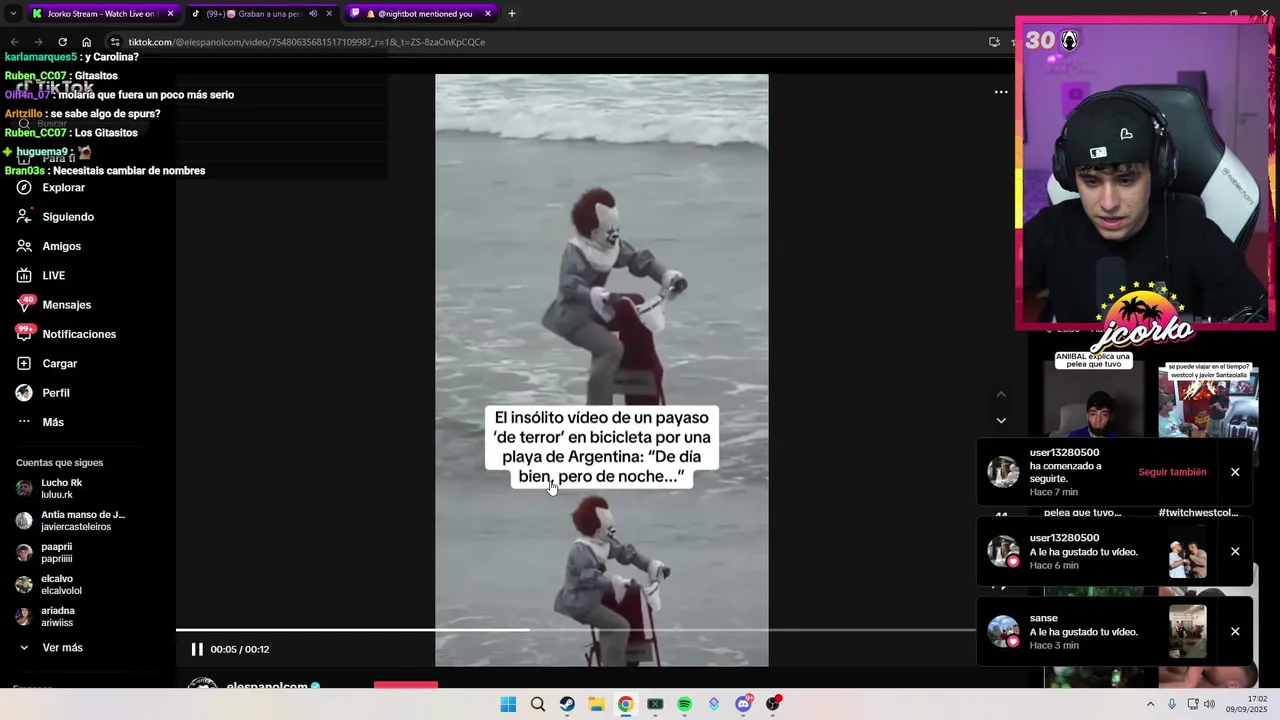Open Notificaciones in TikTok sidebar
1280x720 pixels.
pyautogui.click(x=79, y=334)
